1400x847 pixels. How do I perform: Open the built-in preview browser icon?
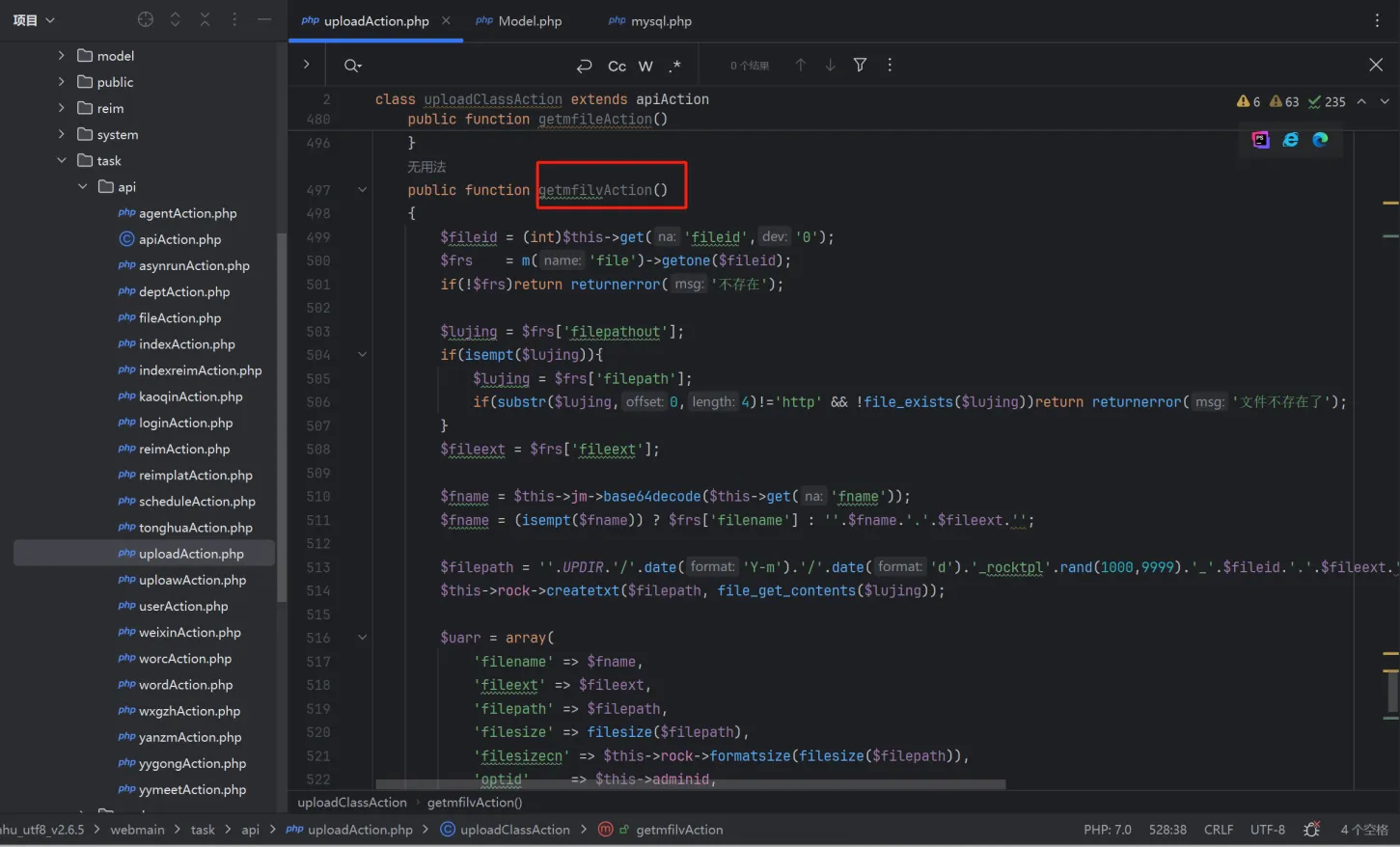(1260, 140)
